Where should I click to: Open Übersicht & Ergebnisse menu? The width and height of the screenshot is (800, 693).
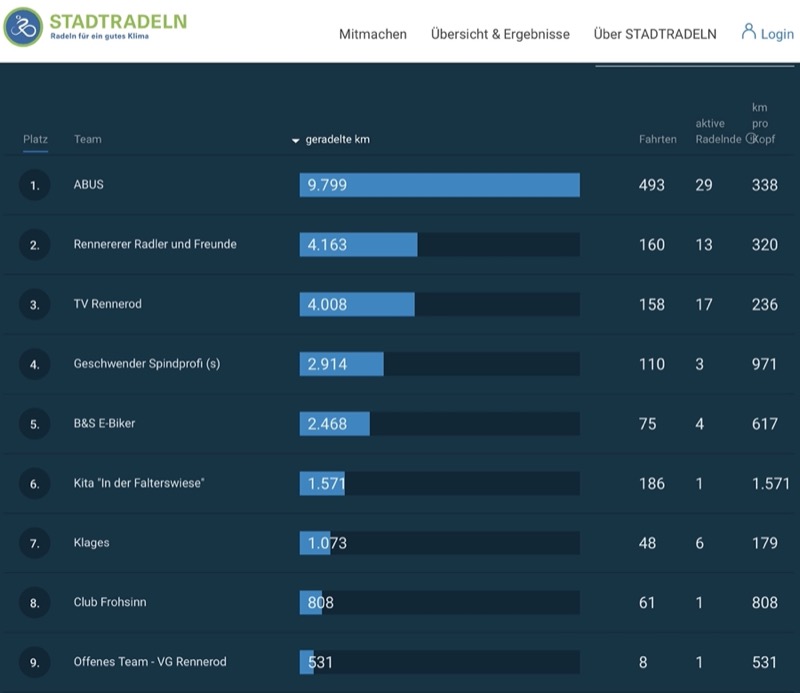pyautogui.click(x=500, y=34)
